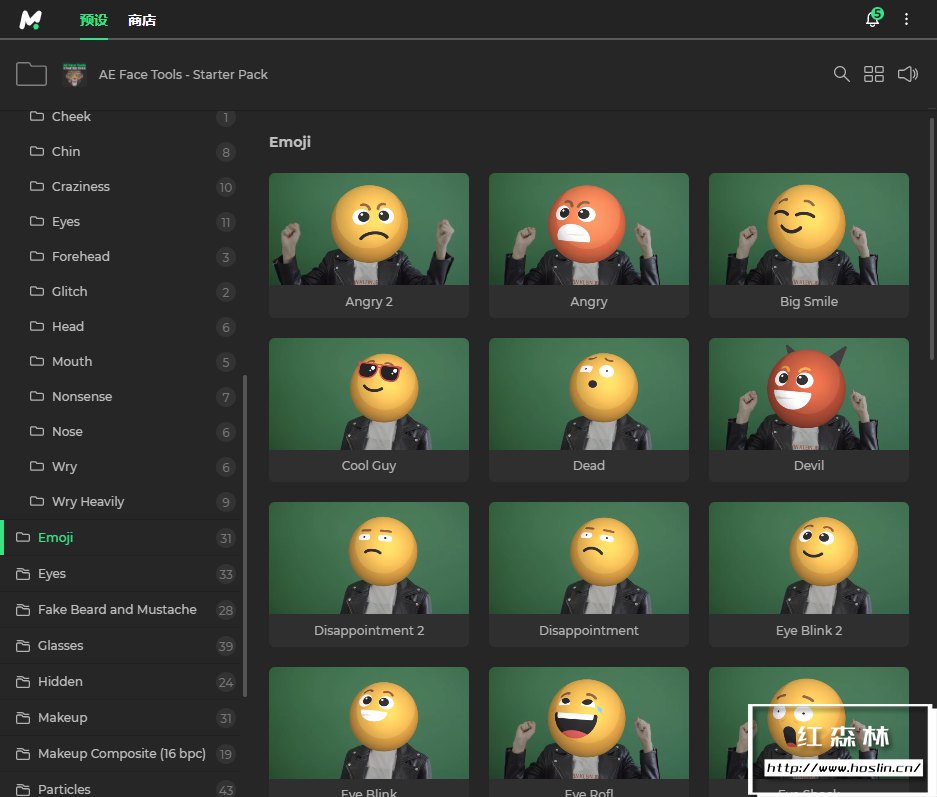Screen dimensions: 937x797
Task: Open the Wry Heavily subfolder
Action: click(x=88, y=502)
